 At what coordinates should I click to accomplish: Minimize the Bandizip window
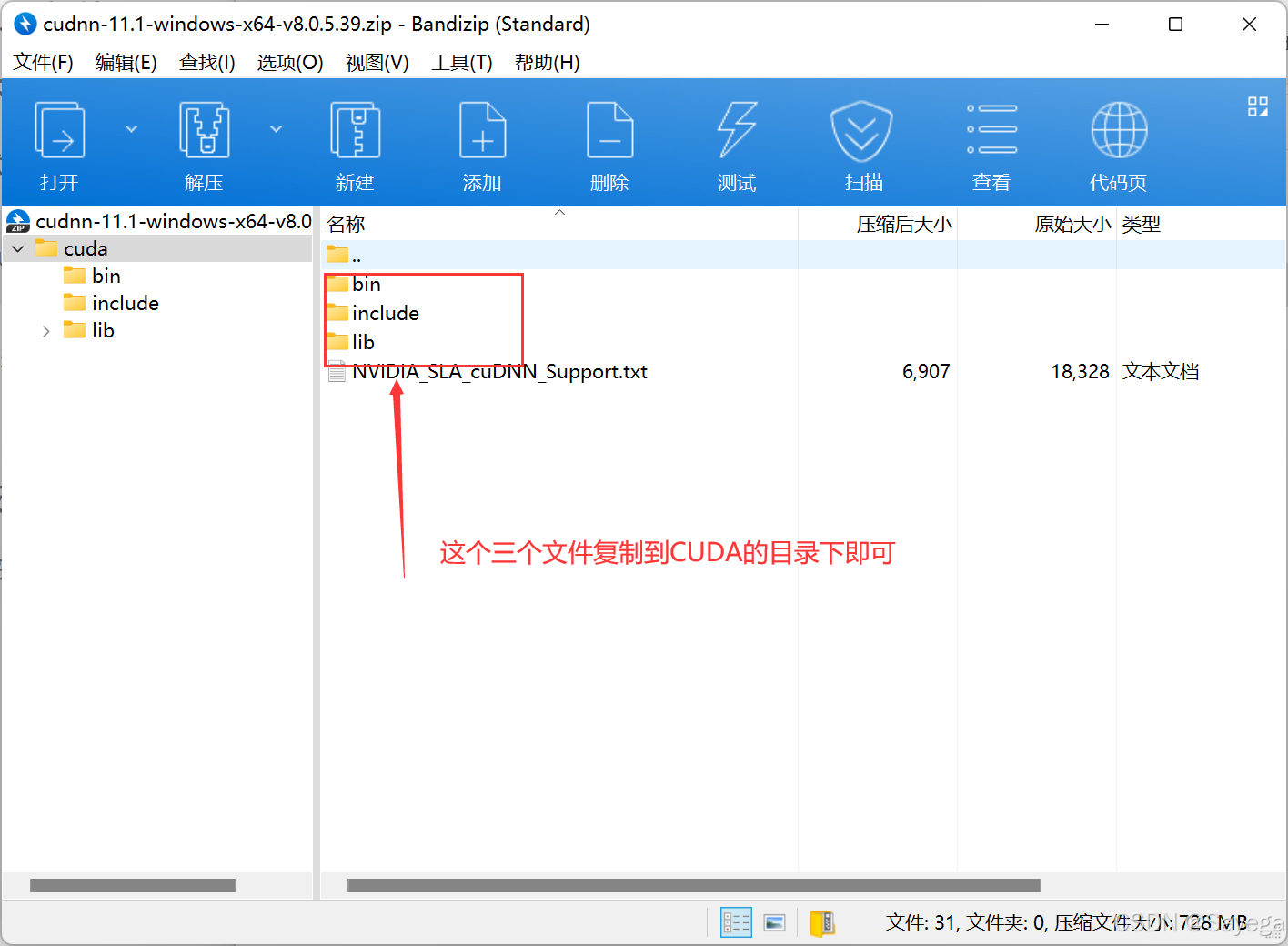pos(1102,25)
